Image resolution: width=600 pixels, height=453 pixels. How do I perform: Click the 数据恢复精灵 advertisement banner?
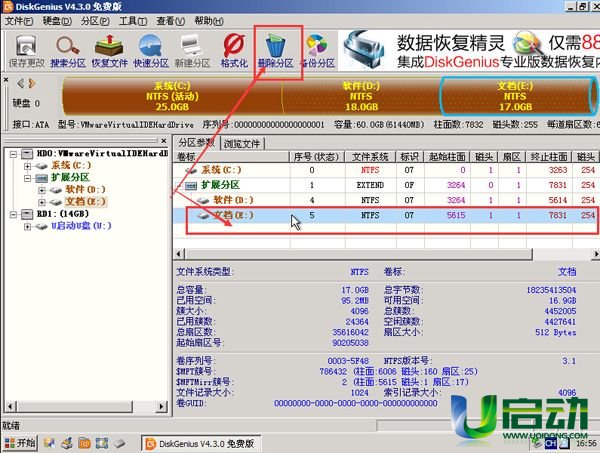pos(469,51)
